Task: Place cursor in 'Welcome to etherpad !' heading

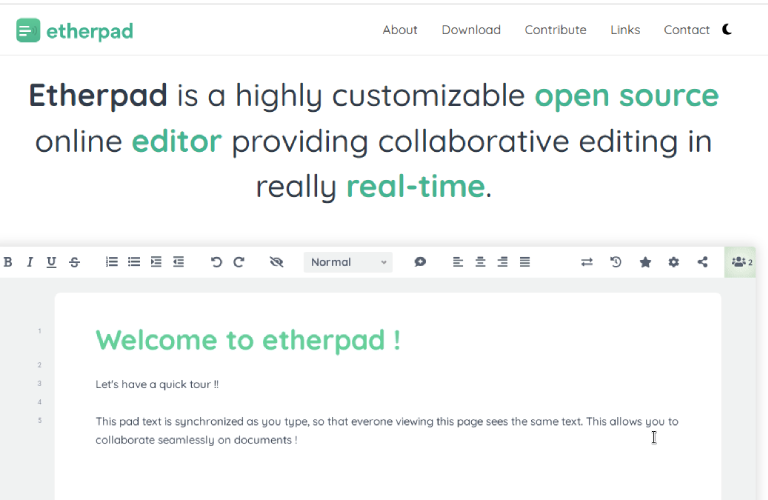Action: [x=248, y=340]
